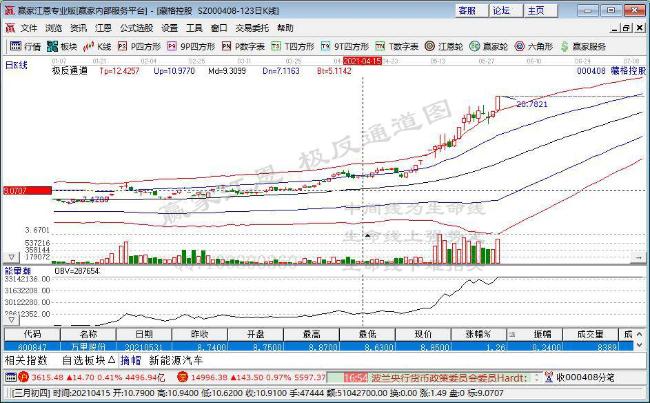Collapse the 能量潮 OBV panel triangle button
The width and height of the screenshot is (650, 403).
pos(11,320)
